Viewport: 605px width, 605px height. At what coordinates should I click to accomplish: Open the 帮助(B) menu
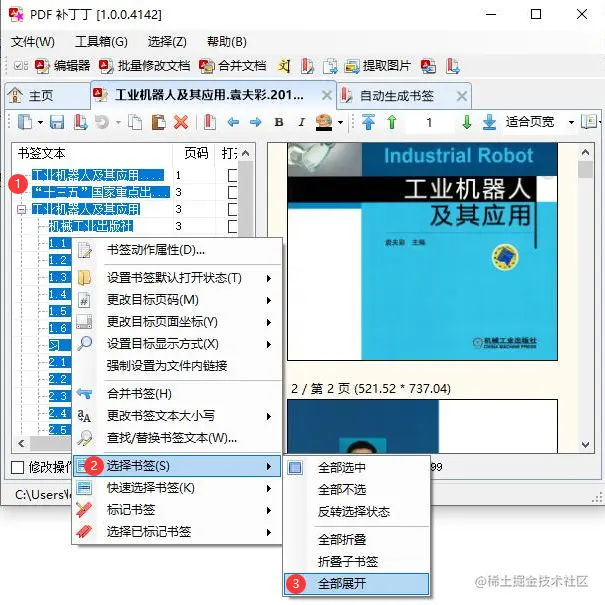[227, 42]
